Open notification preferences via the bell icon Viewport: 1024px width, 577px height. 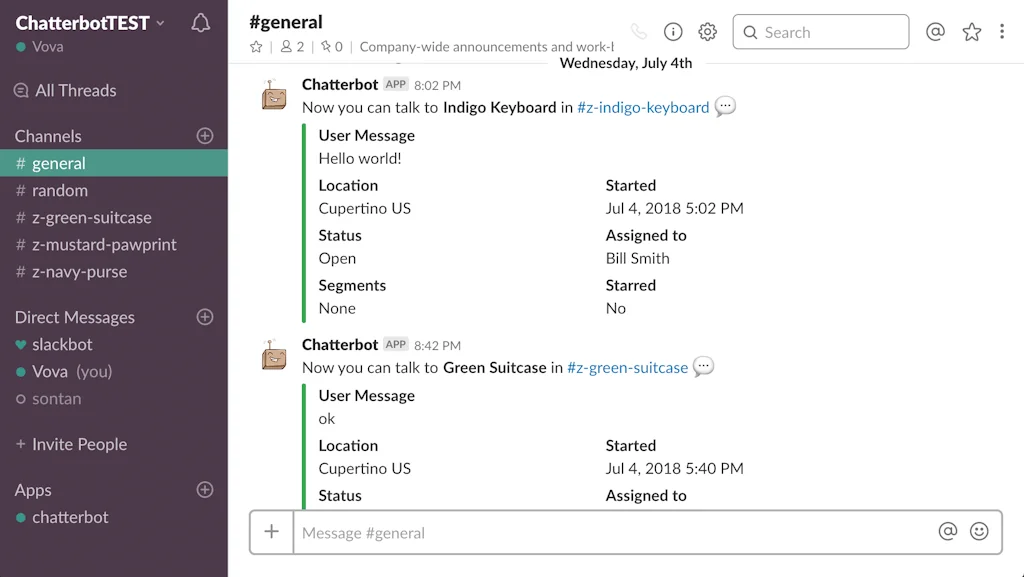(x=200, y=23)
